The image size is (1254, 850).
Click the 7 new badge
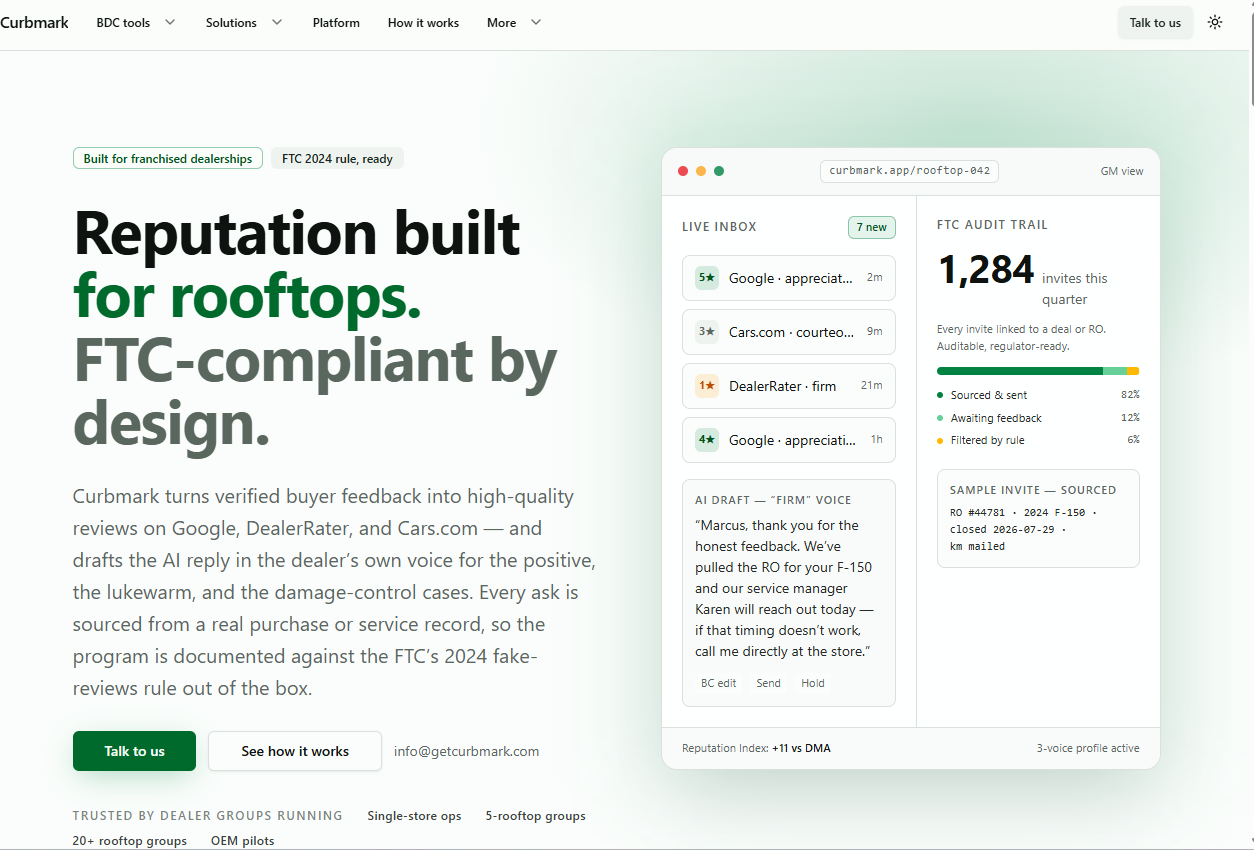(x=872, y=227)
